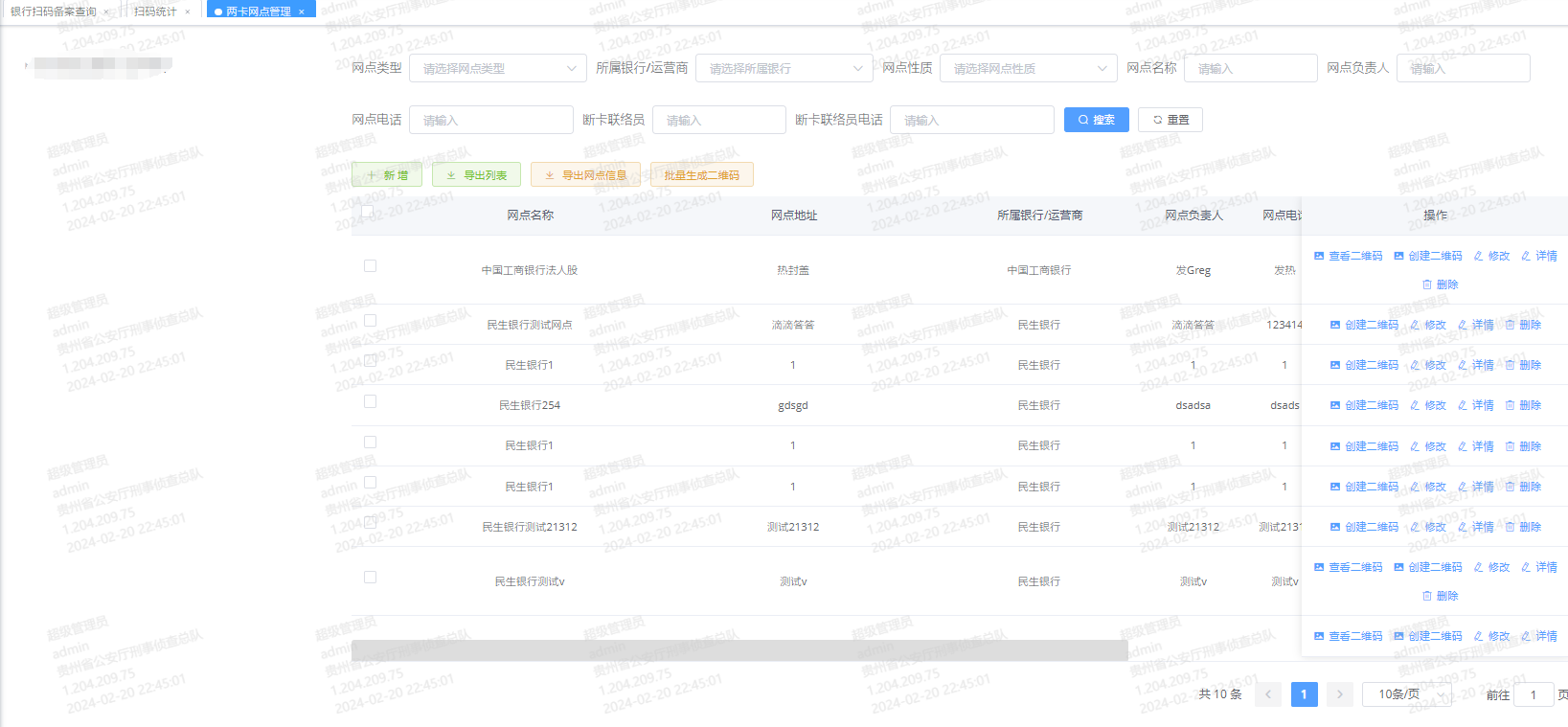Click the green 新增 button
Image resolution: width=1568 pixels, height=727 pixels.
tap(387, 174)
